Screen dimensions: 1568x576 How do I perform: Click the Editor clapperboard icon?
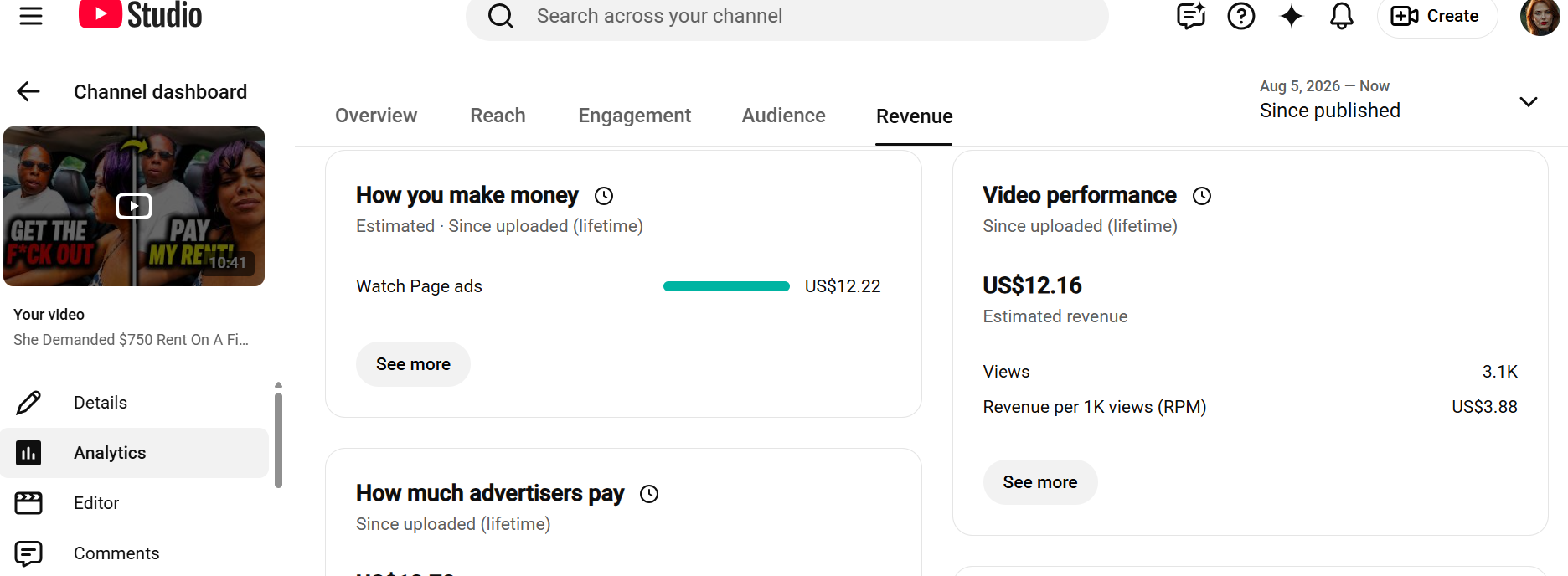click(x=28, y=503)
